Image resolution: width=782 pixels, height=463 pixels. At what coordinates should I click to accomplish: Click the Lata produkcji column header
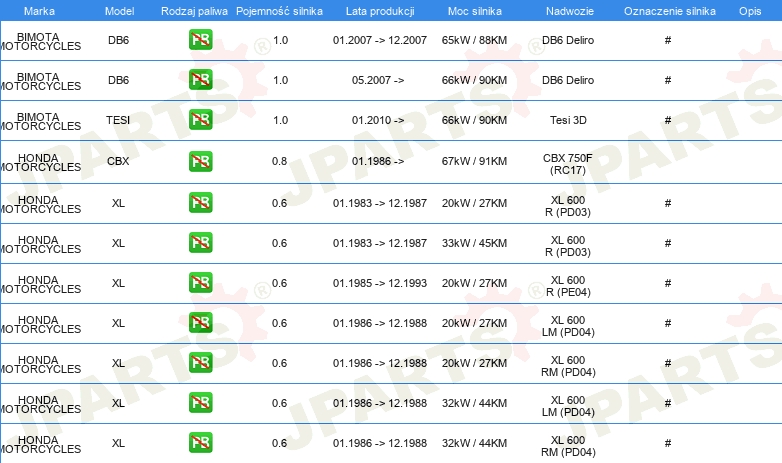[x=380, y=11]
